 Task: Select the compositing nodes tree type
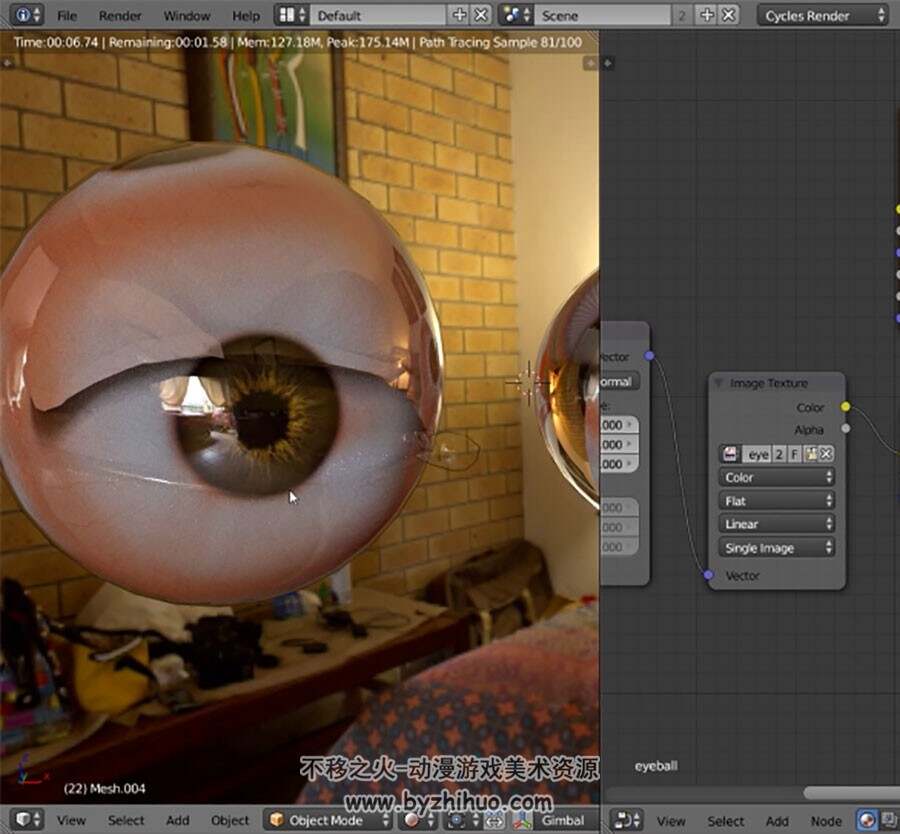pos(889,820)
